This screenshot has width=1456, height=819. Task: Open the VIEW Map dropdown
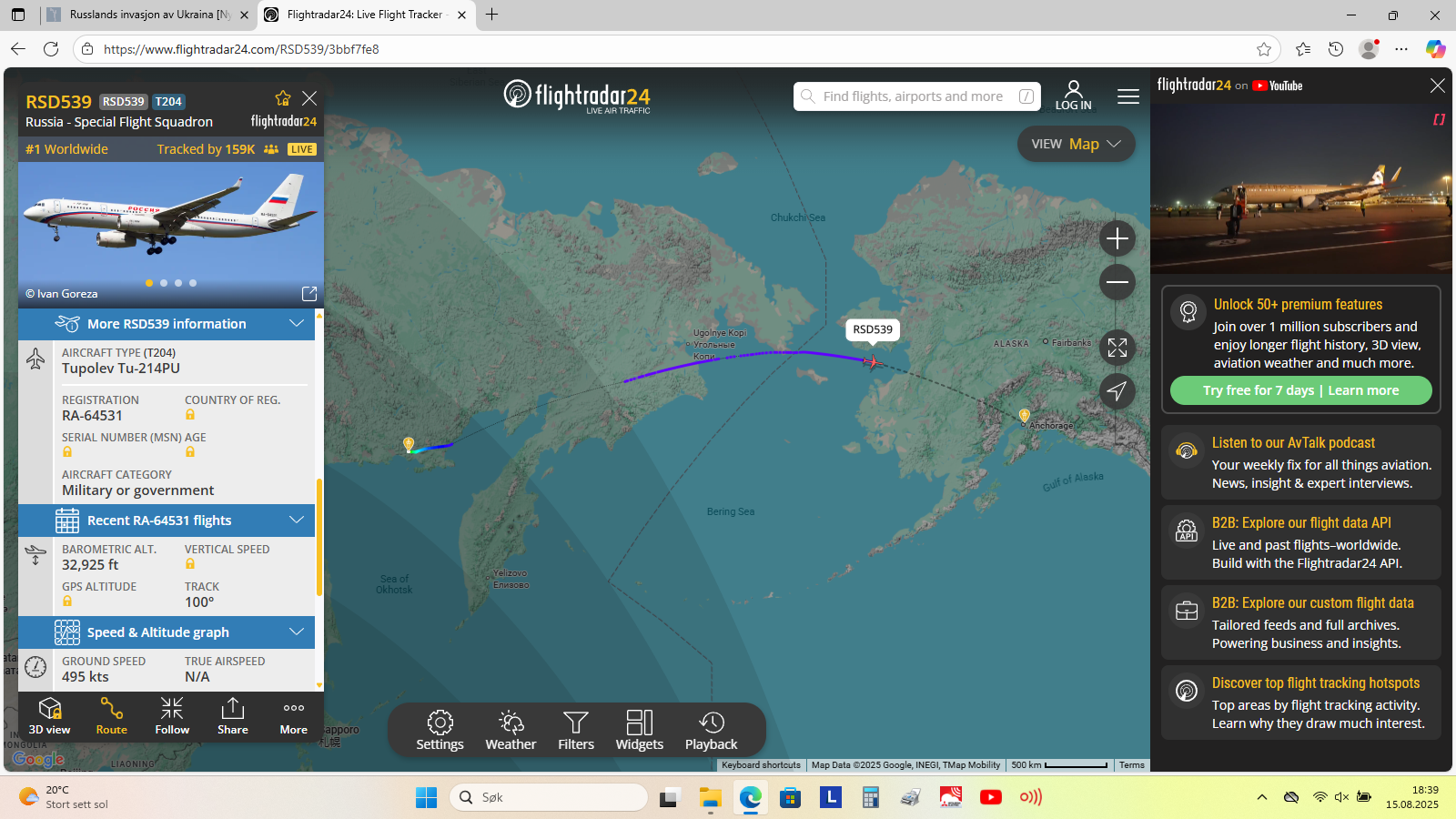coord(1076,144)
